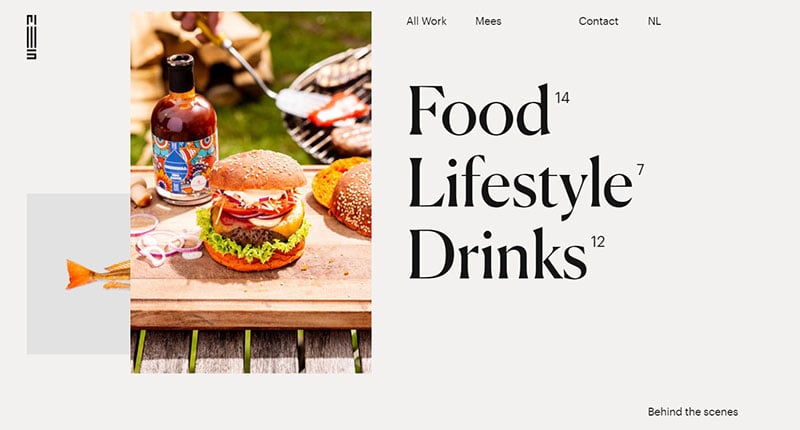Image resolution: width=800 pixels, height=430 pixels.
Task: Click the orange fish tail image
Action: point(97,274)
